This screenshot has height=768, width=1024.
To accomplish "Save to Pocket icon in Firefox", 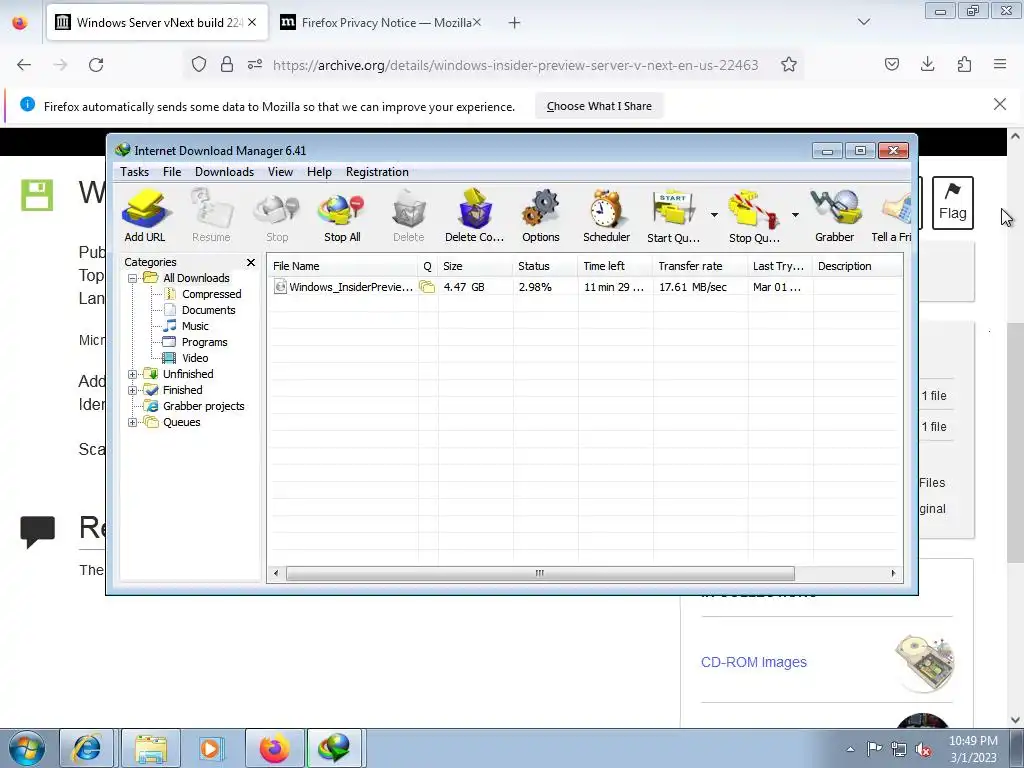I will [891, 64].
